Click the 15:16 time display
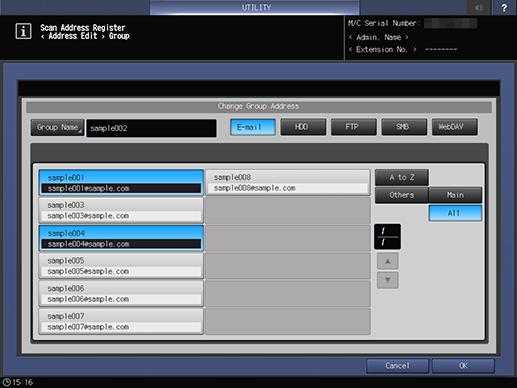517x388 pixels. (23, 382)
